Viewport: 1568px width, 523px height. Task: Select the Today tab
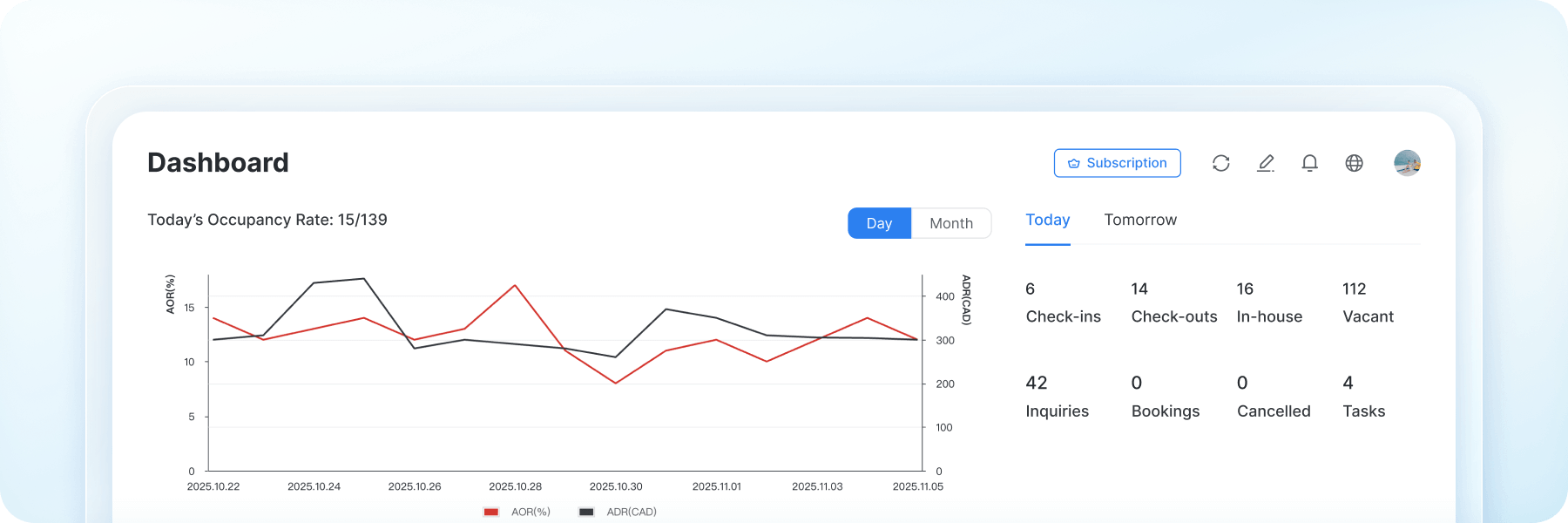[1047, 221]
